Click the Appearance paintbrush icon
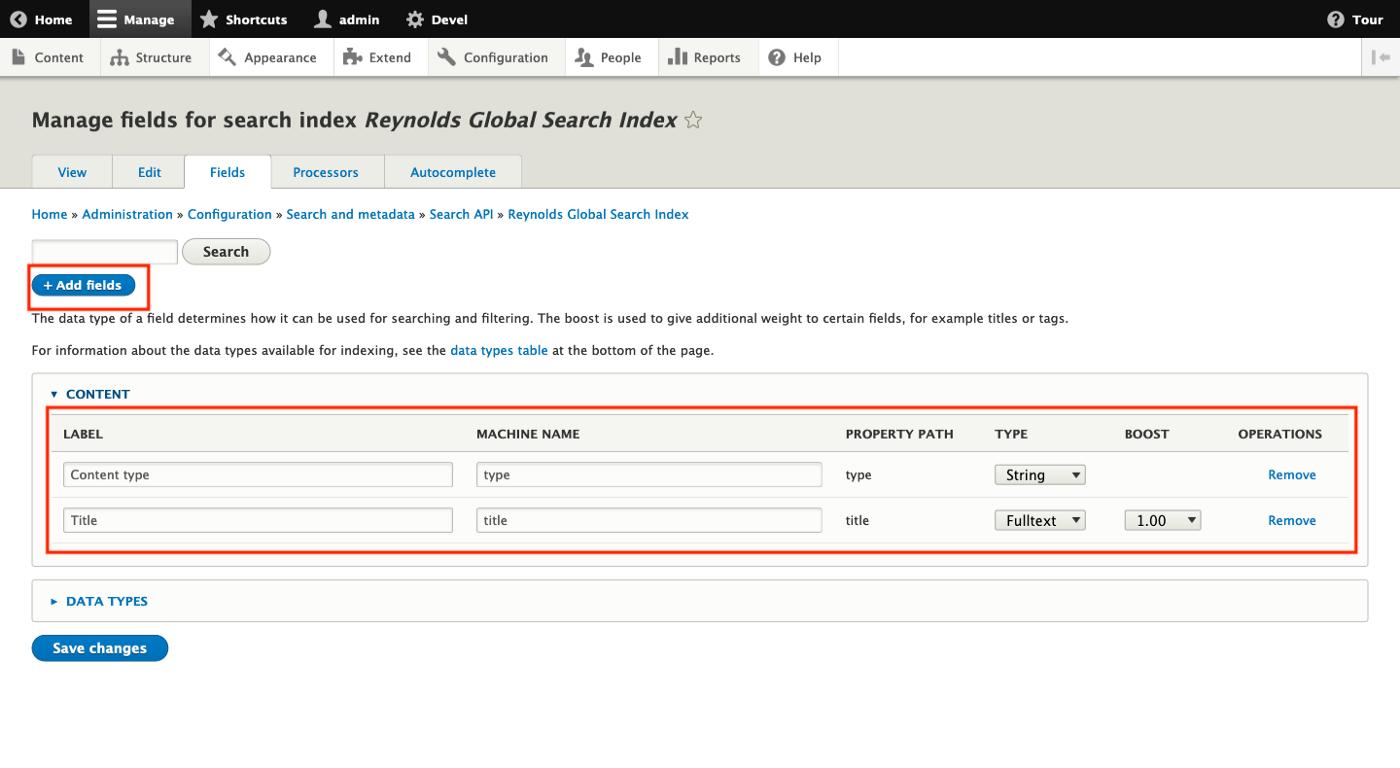The image size is (1400, 768). pyautogui.click(x=226, y=57)
